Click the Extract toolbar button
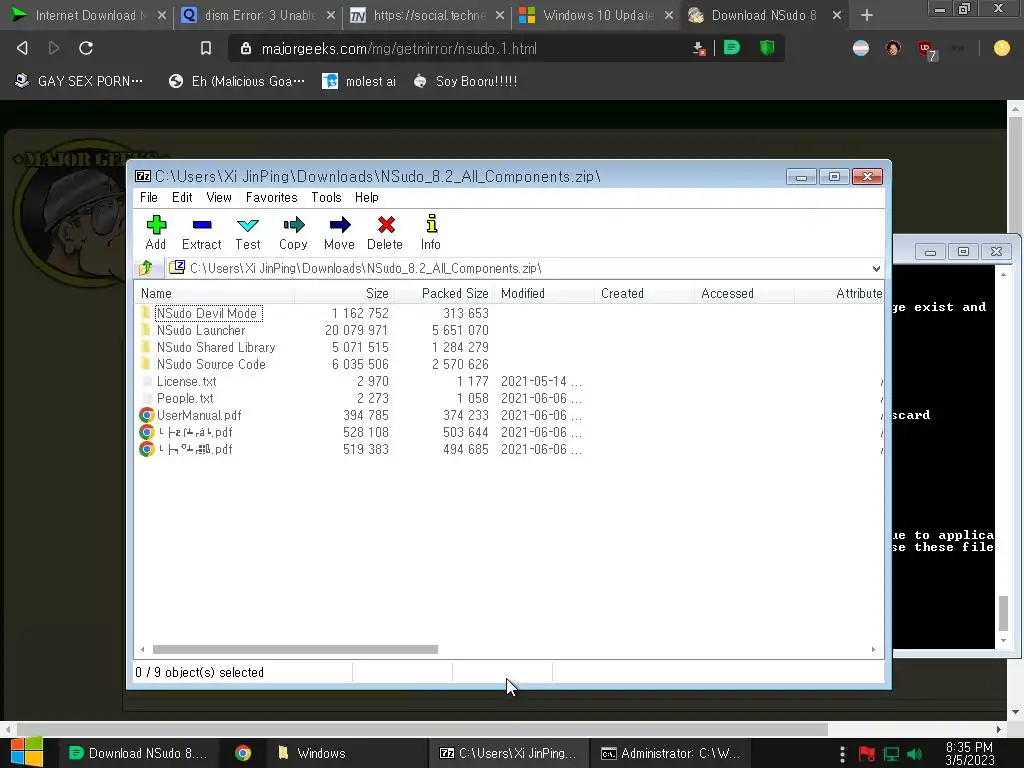Image resolution: width=1024 pixels, height=768 pixels. [x=201, y=233]
